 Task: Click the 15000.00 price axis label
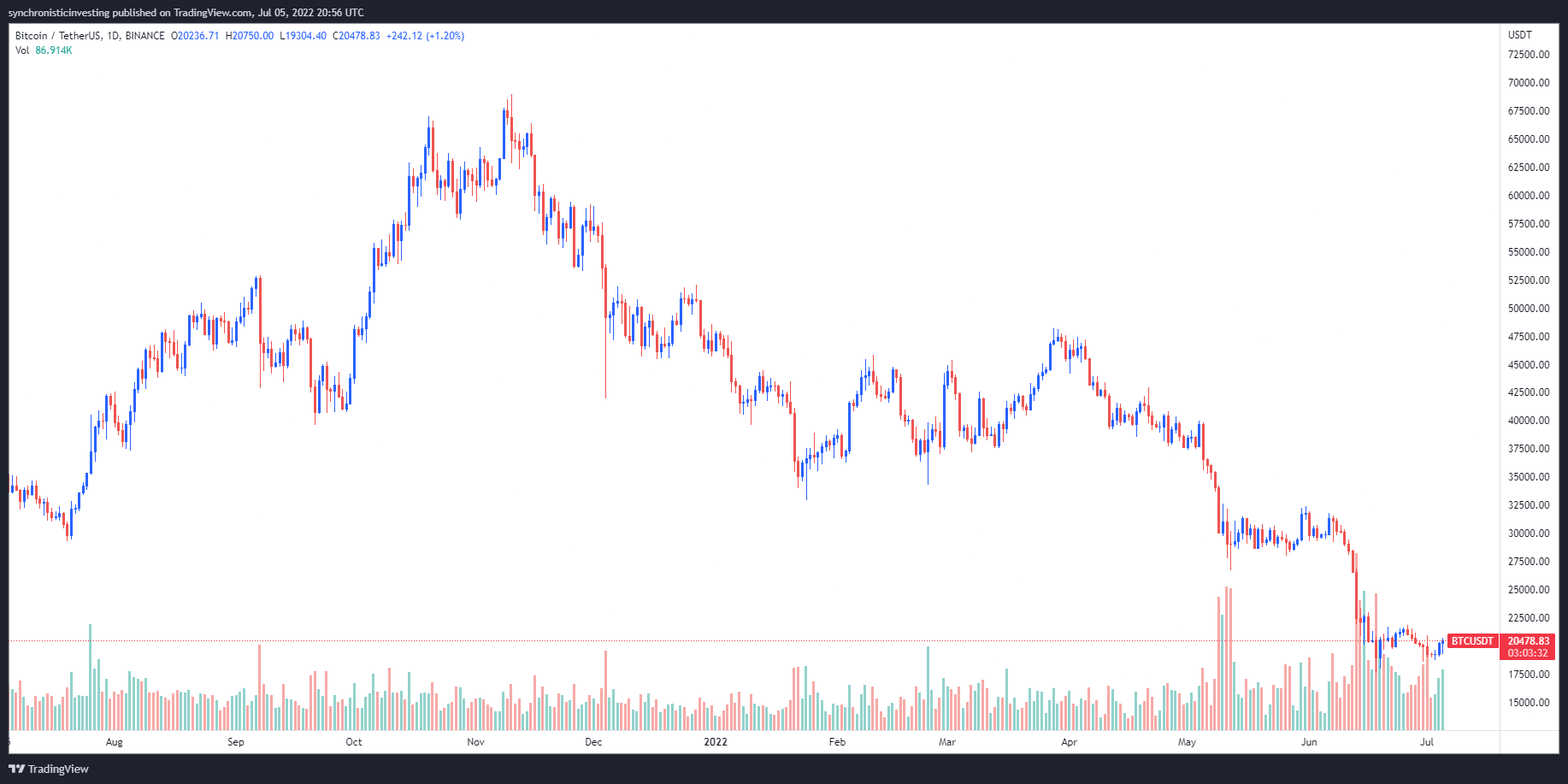coord(1529,703)
